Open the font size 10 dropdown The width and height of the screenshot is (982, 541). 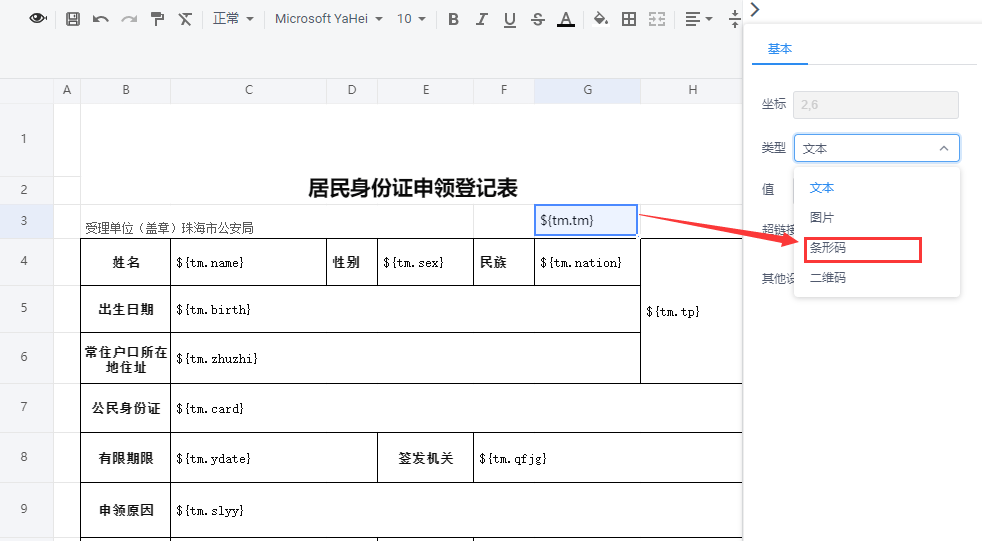pos(411,19)
